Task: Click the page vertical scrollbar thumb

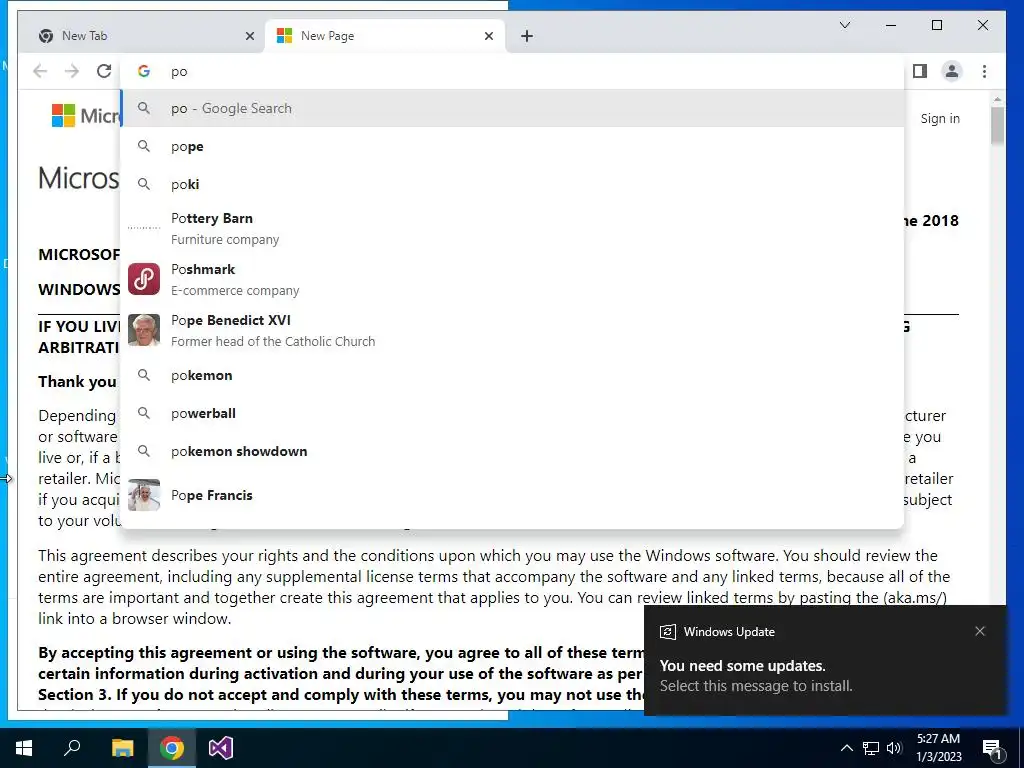Action: 997,125
